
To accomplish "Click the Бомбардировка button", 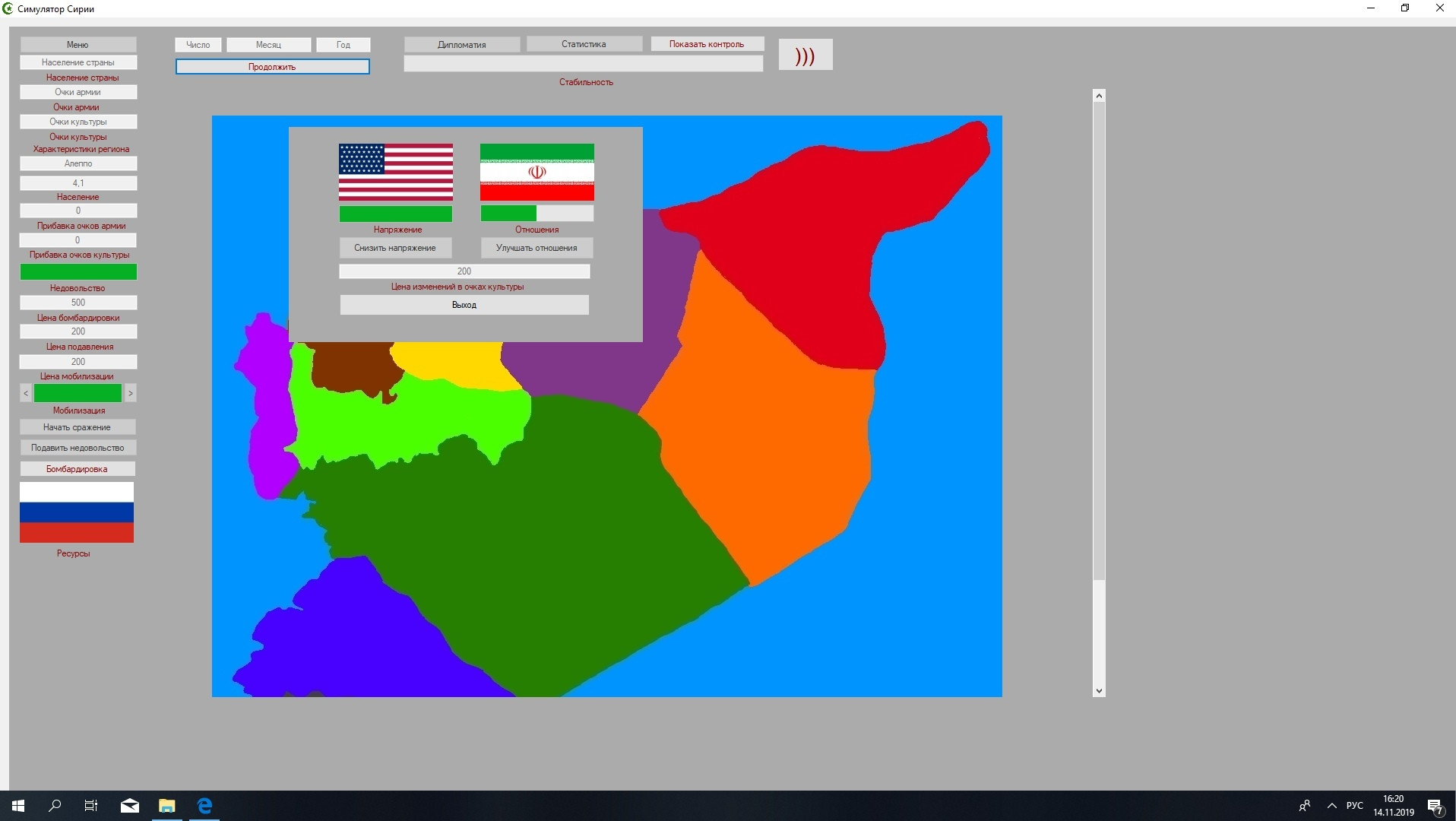I will click(x=78, y=469).
